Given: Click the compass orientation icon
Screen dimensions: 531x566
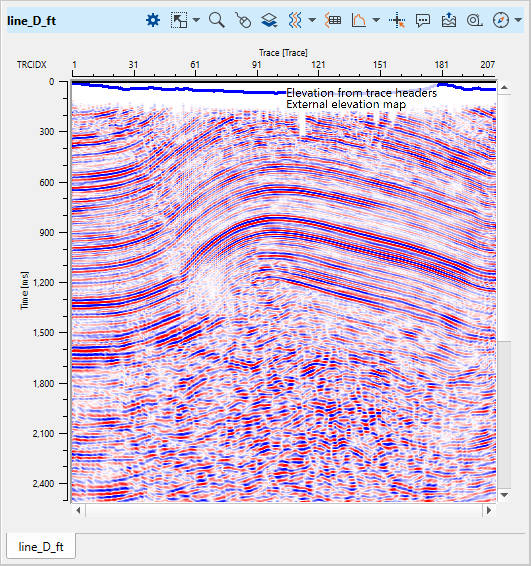Looking at the screenshot, I should (x=501, y=20).
